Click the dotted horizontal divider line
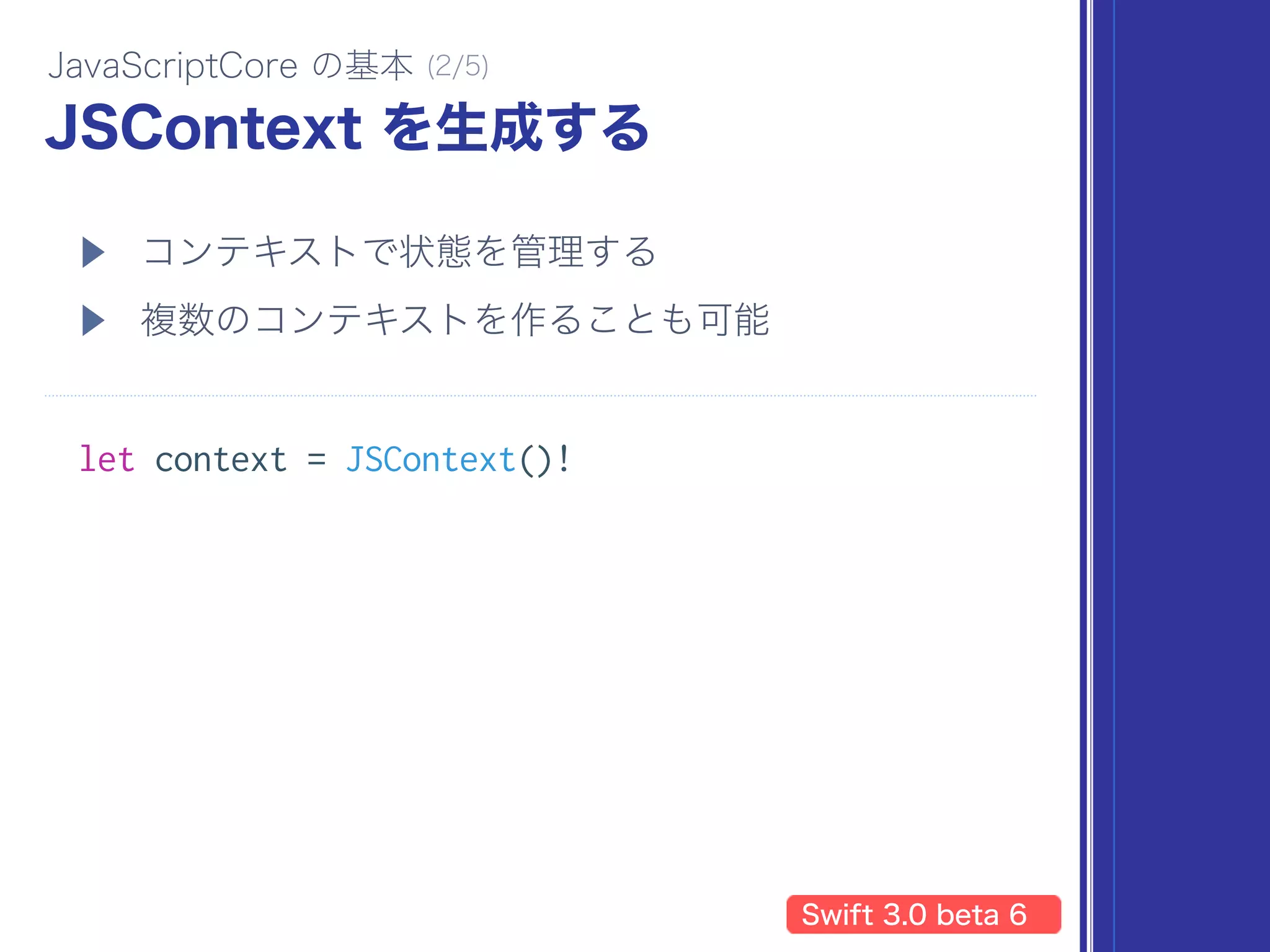This screenshot has height=952, width=1270. pyautogui.click(x=540, y=395)
